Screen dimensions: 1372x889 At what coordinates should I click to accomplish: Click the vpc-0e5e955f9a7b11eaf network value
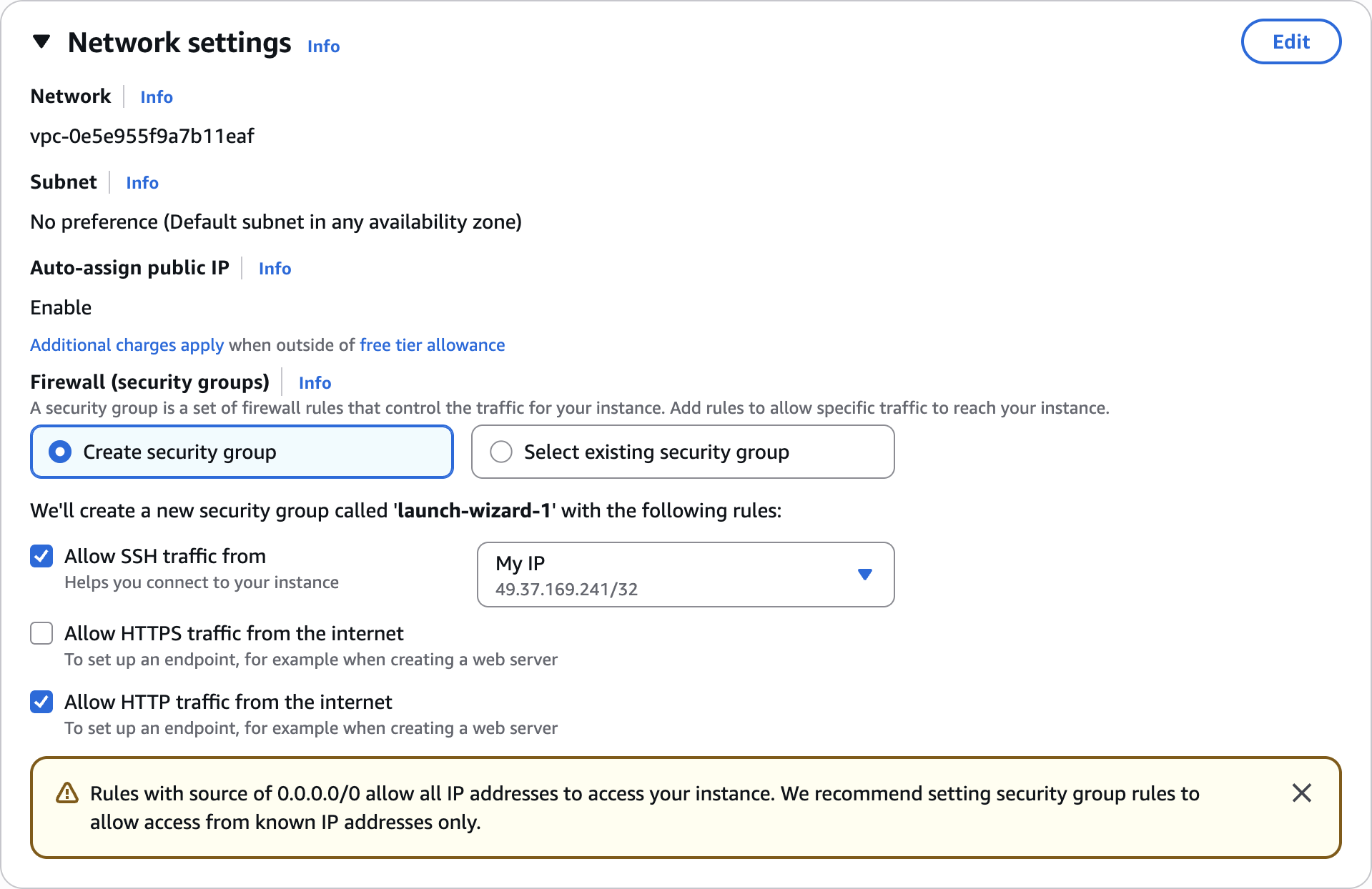[x=142, y=136]
